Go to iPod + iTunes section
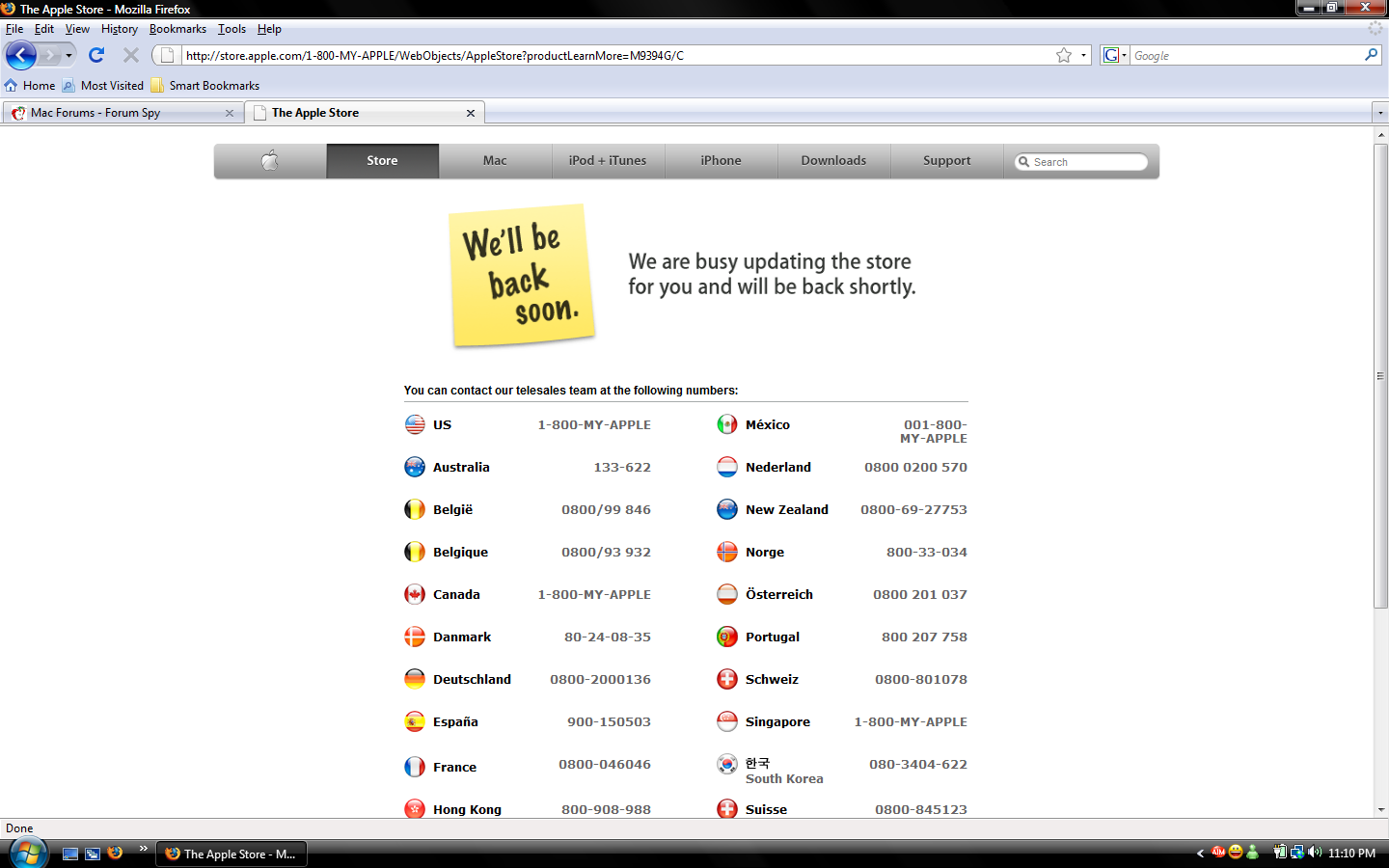The image size is (1389, 868). click(x=608, y=160)
